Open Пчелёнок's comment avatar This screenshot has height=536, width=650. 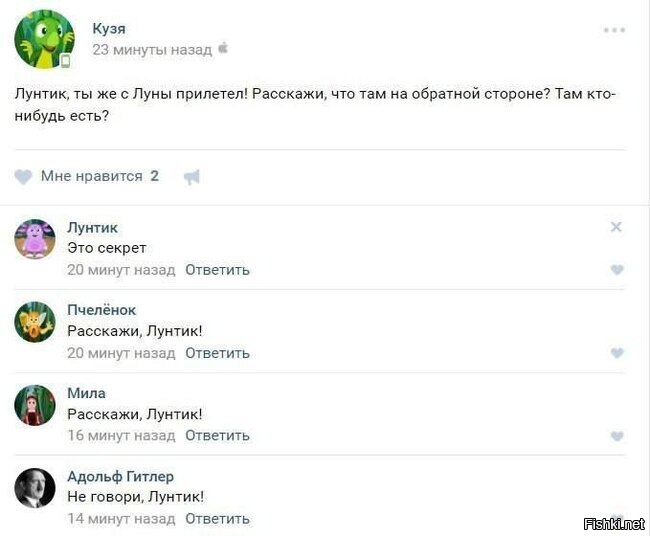[35, 322]
